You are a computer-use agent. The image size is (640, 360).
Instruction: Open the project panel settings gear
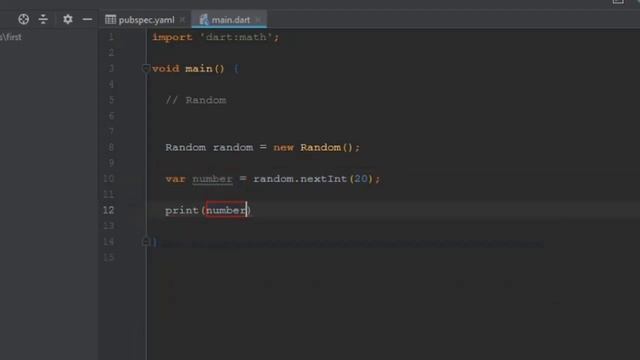point(68,19)
